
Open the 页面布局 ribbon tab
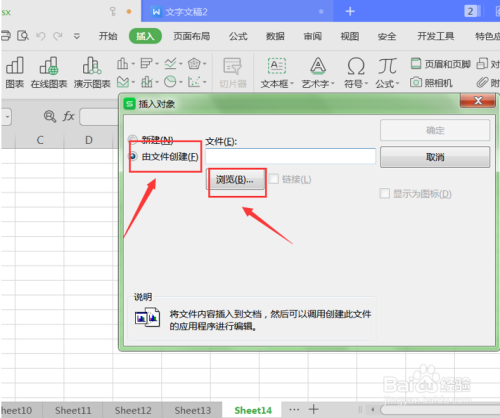click(192, 36)
